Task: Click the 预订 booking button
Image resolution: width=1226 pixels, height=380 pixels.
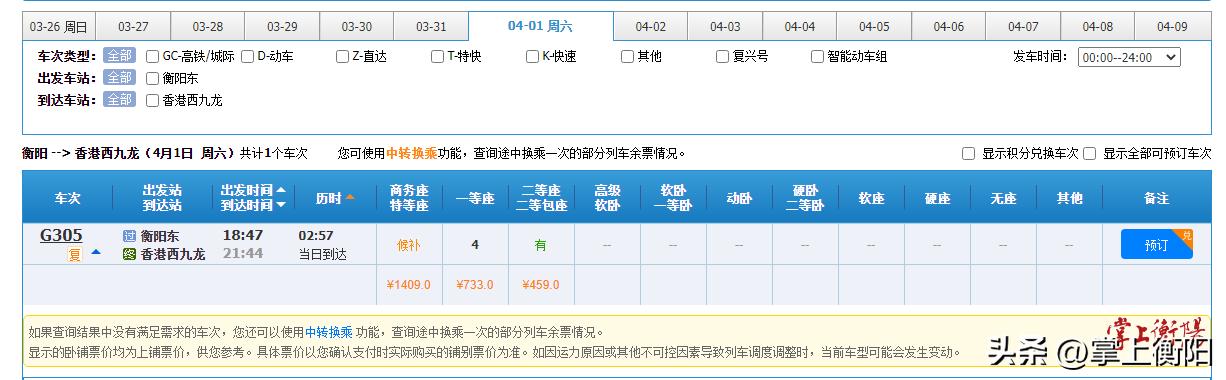Action: (x=1156, y=244)
